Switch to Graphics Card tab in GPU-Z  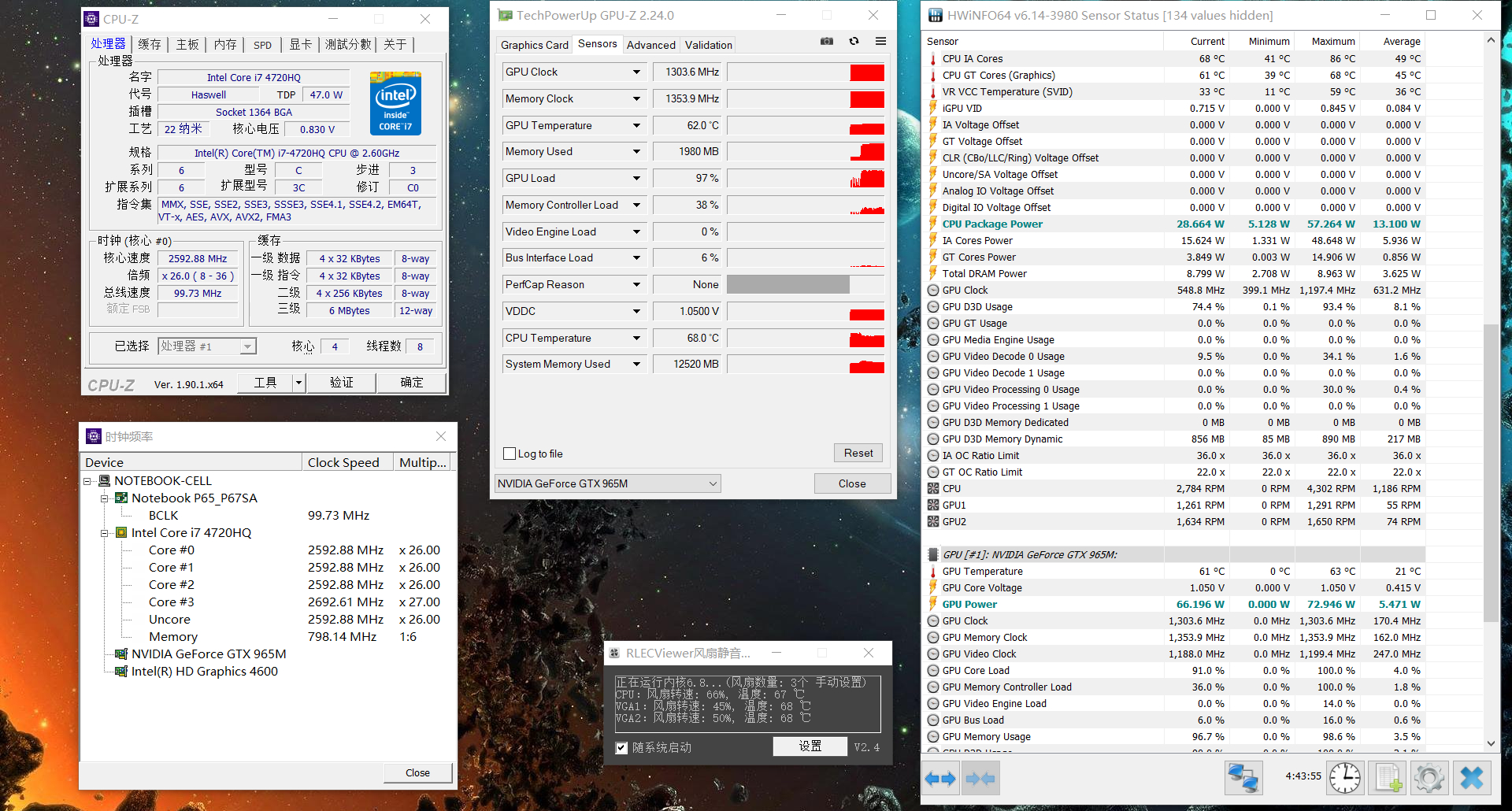pyautogui.click(x=535, y=45)
